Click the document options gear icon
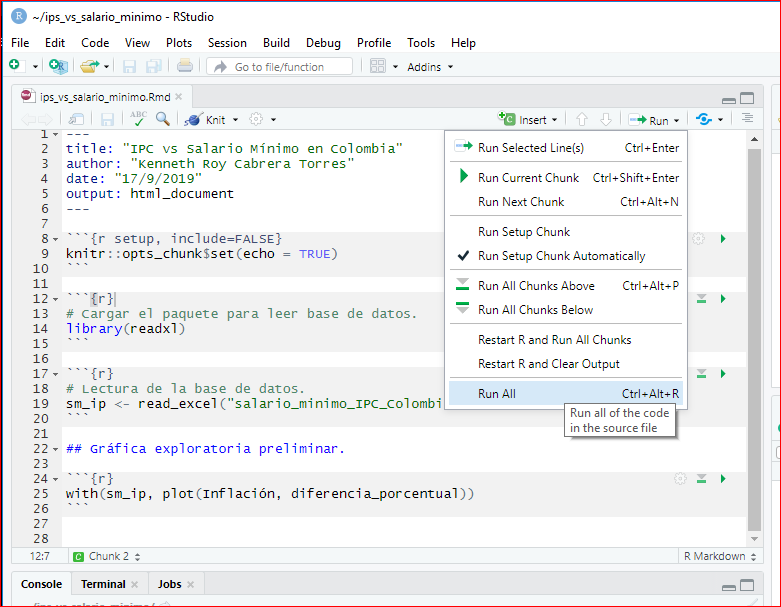Viewport: 781px width, 607px height. (x=256, y=119)
